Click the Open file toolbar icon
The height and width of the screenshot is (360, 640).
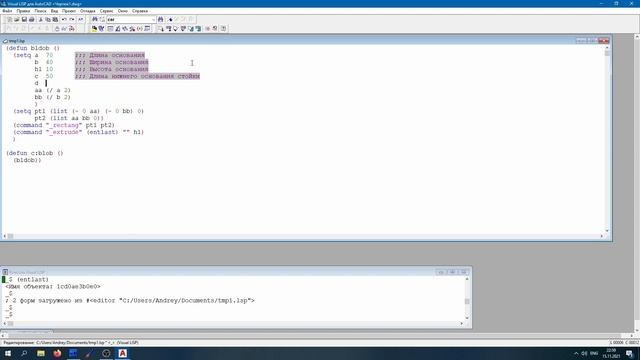17,20
